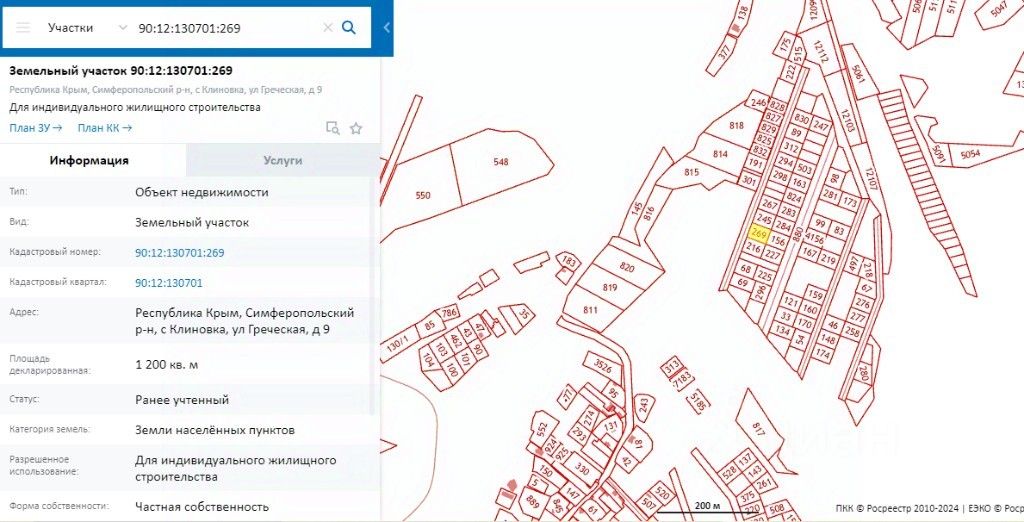The image size is (1024, 522).
Task: Click the 200 м scale bar
Action: click(706, 508)
